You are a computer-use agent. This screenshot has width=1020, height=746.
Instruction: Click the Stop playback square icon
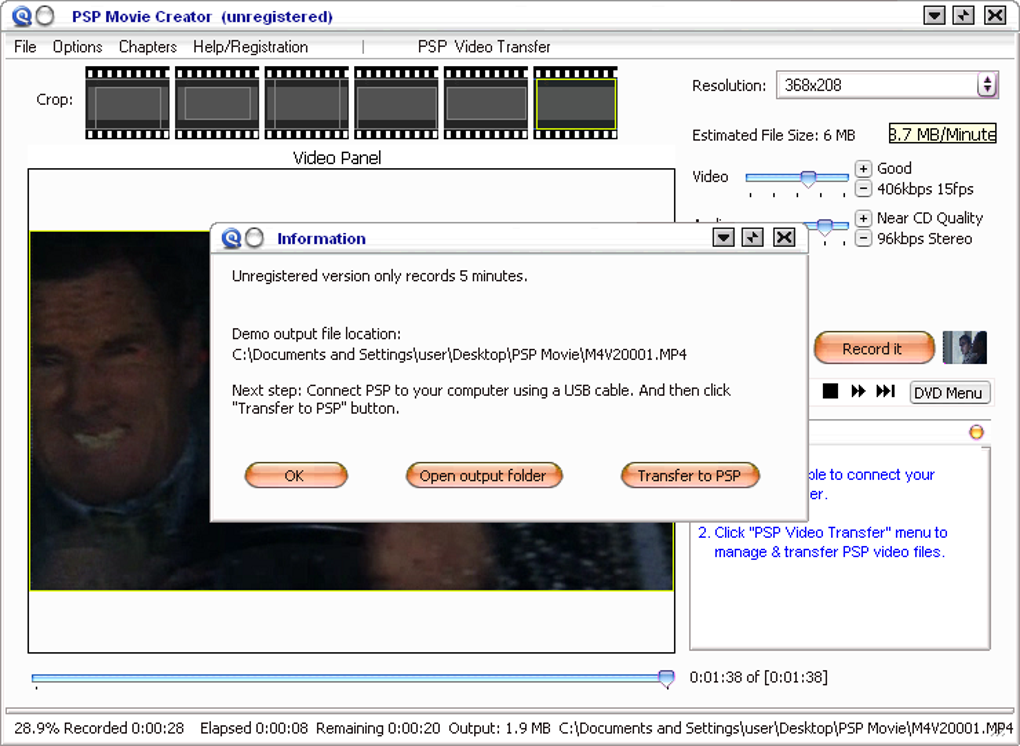pos(830,391)
